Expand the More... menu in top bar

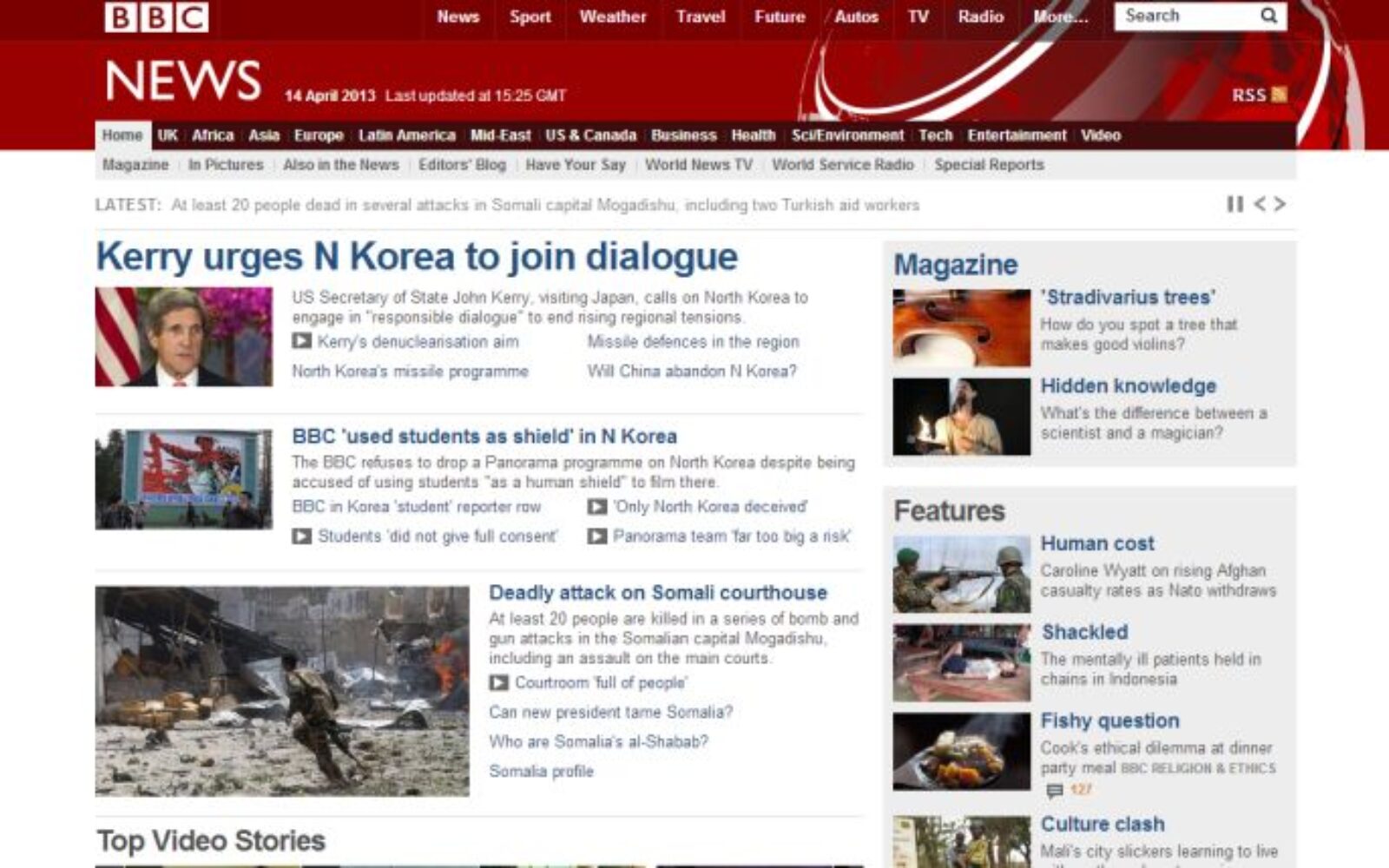[1060, 16]
